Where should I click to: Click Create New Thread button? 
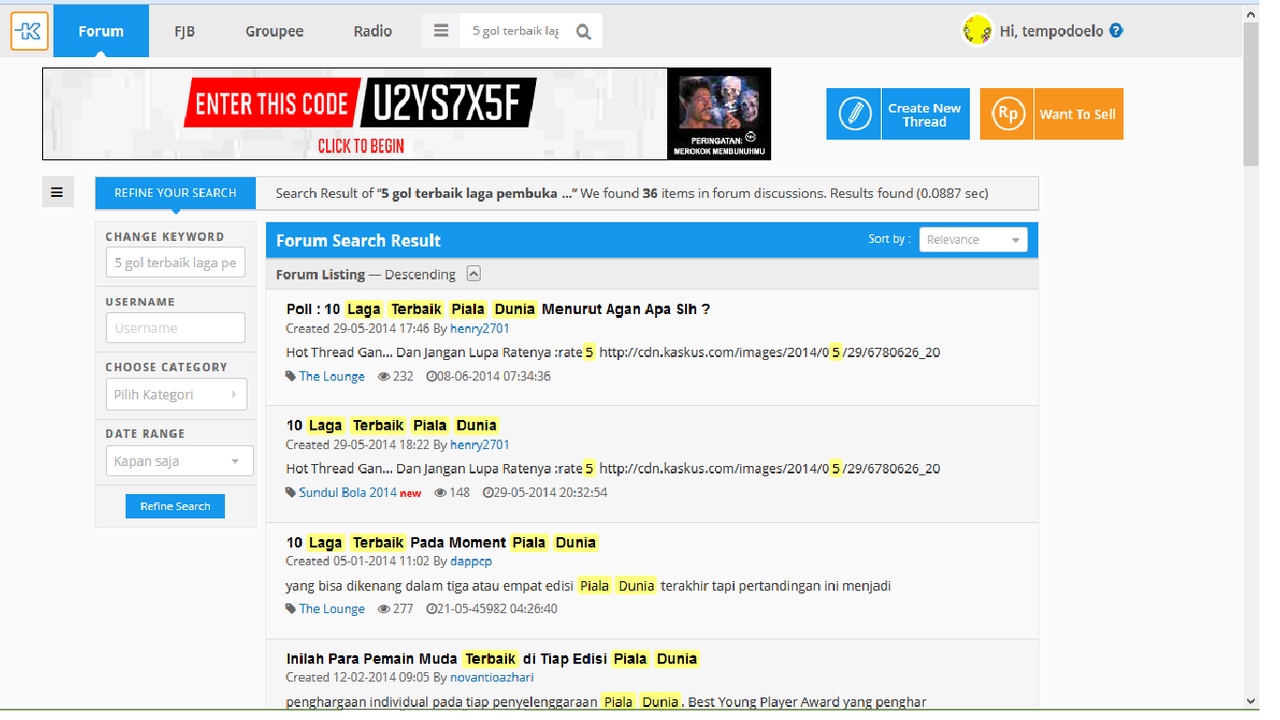898,114
